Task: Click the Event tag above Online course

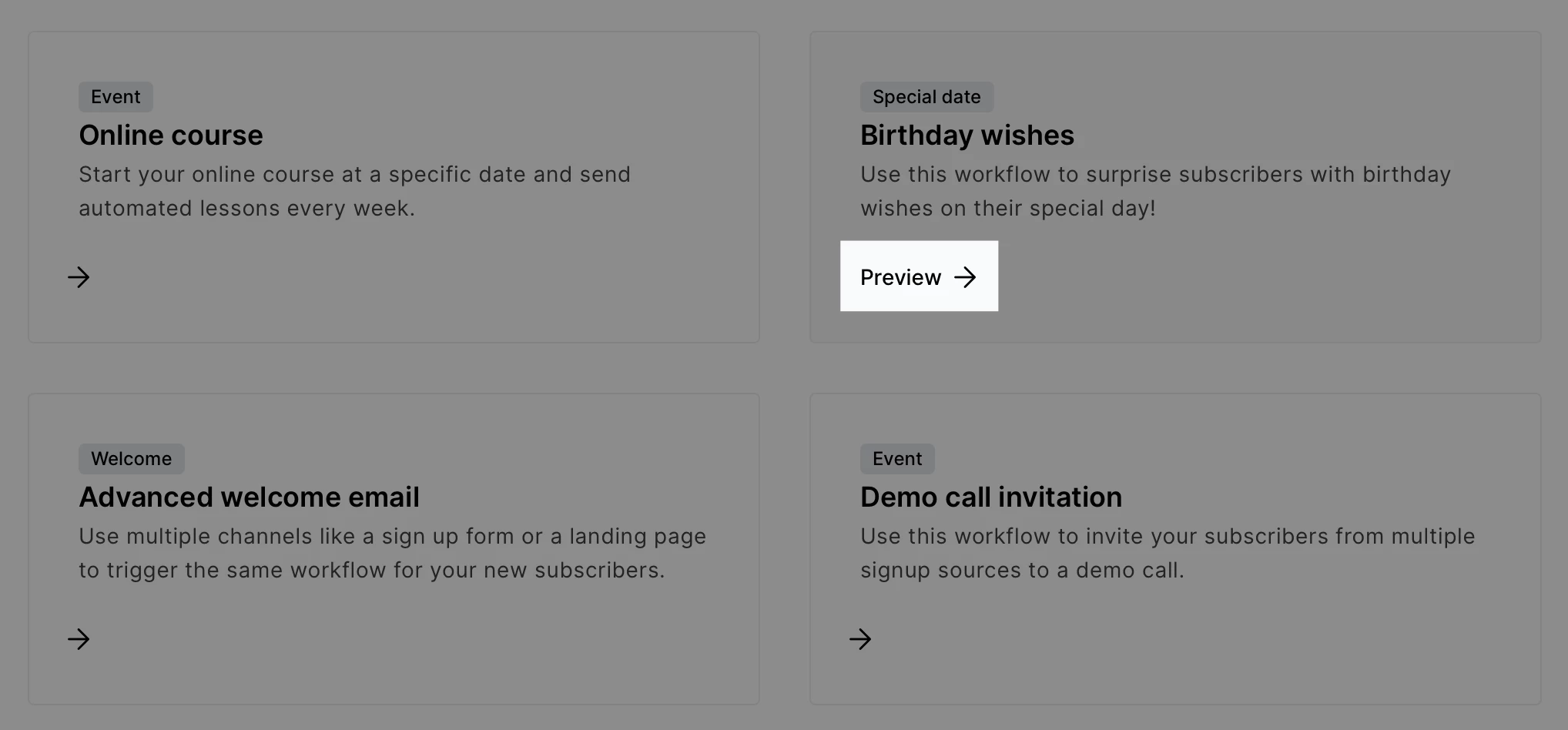Action: [116, 97]
